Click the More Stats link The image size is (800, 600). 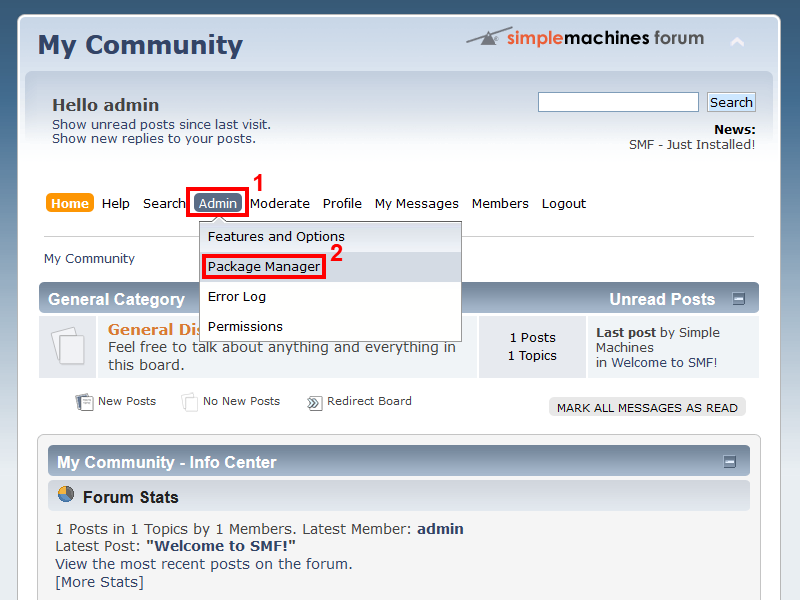99,582
